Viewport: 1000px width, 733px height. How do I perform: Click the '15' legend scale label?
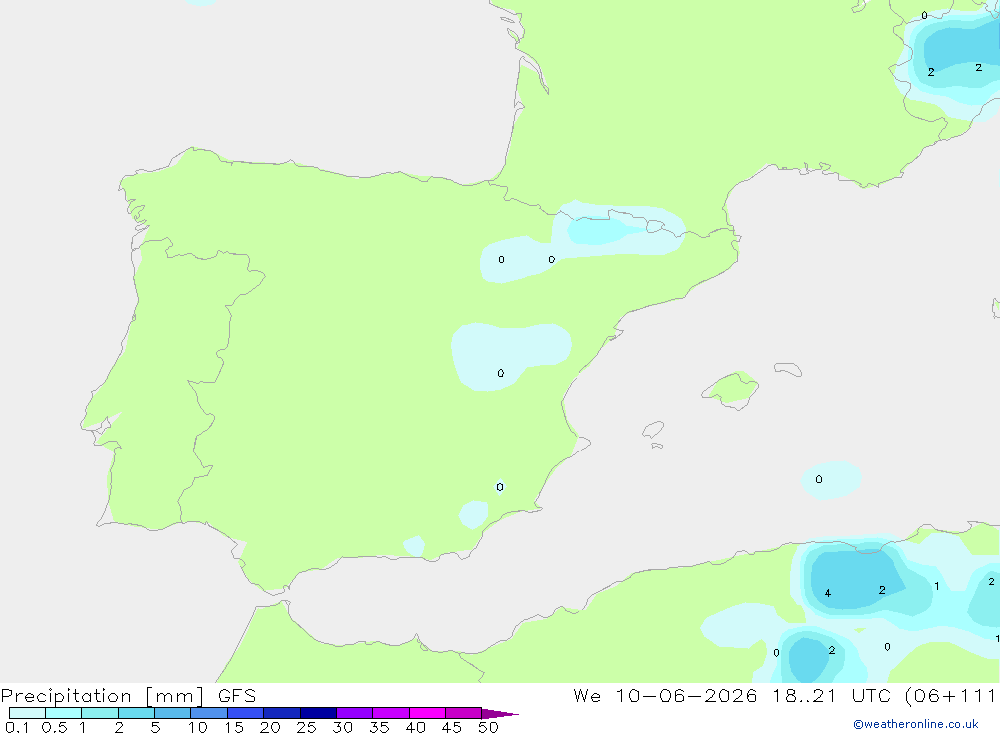[x=234, y=727]
